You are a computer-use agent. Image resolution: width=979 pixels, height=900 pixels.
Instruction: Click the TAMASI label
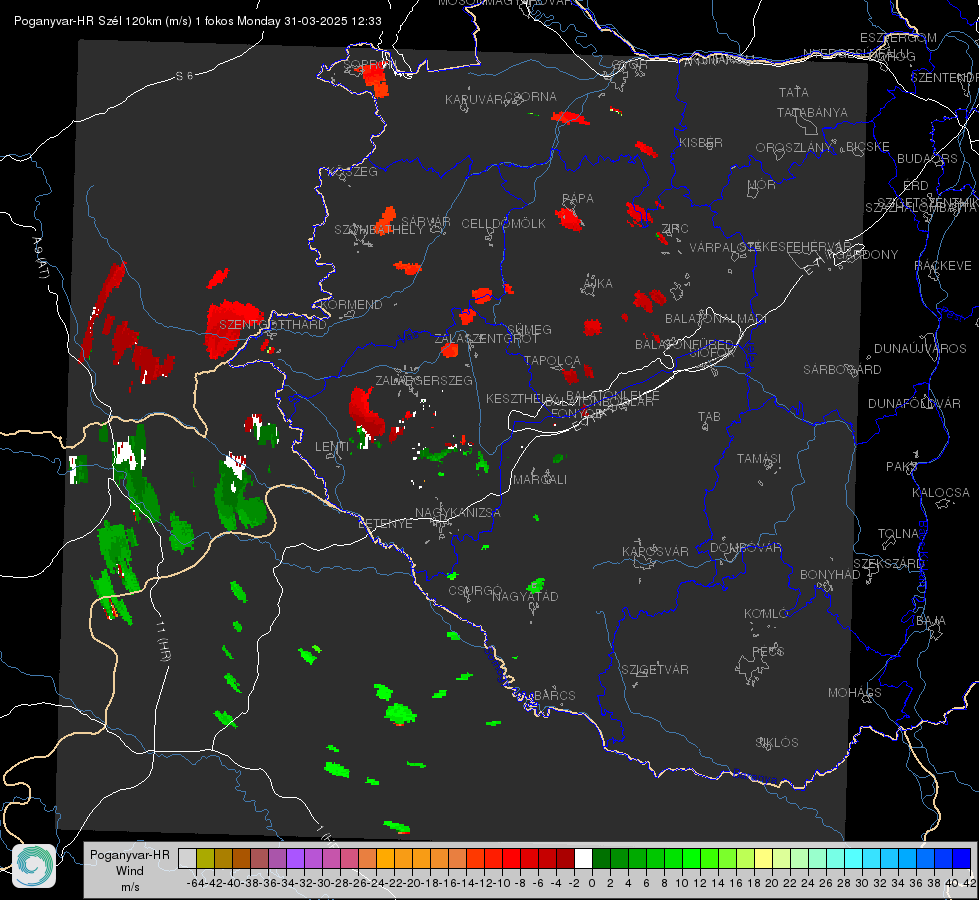point(759,458)
